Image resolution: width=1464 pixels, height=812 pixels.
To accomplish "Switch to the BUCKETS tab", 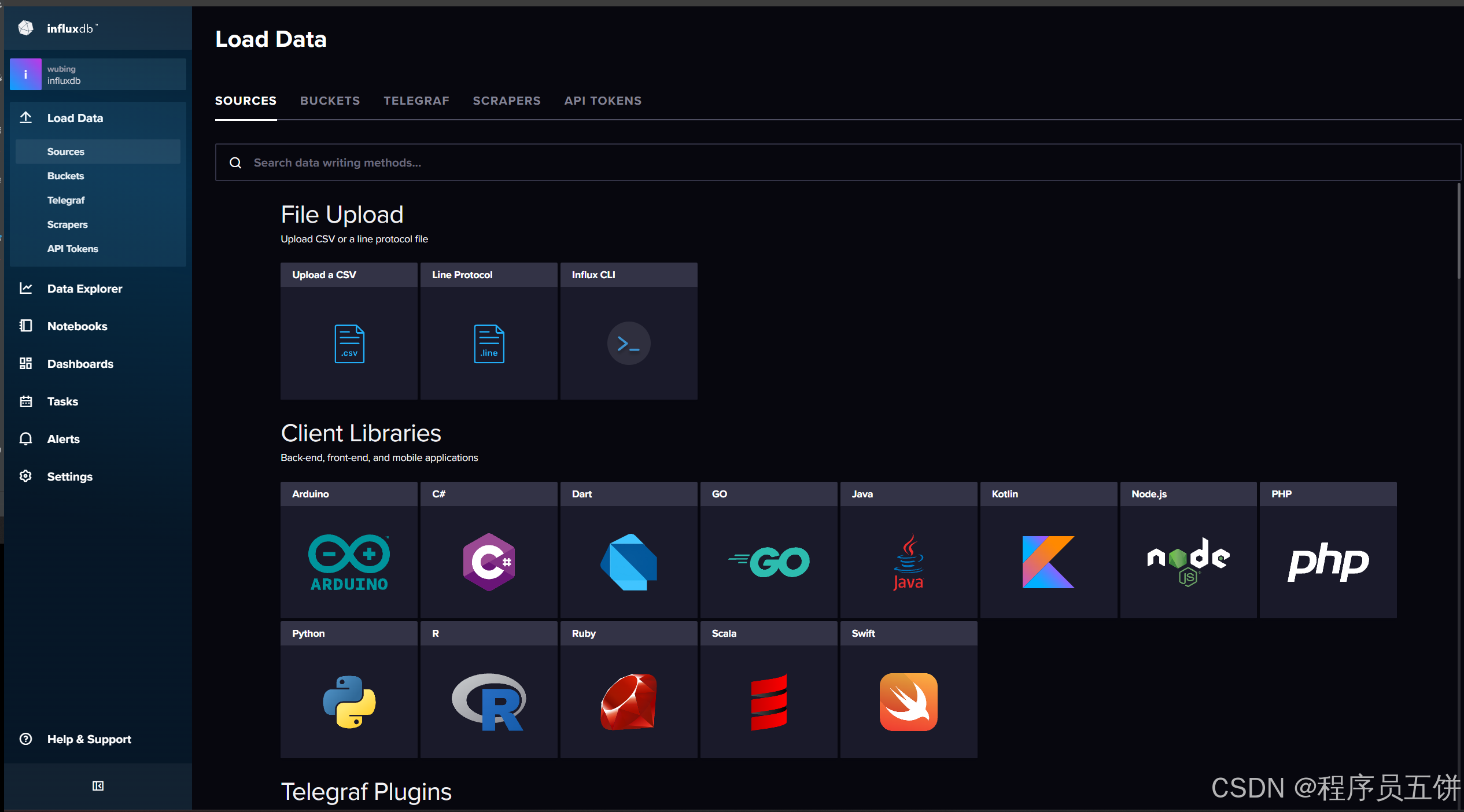I will (x=330, y=100).
